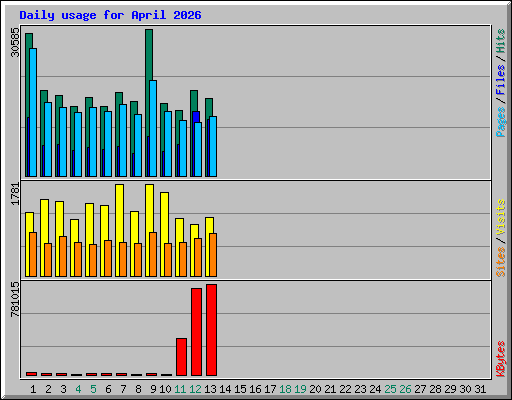Click day 12 on the x-axis

(195, 389)
